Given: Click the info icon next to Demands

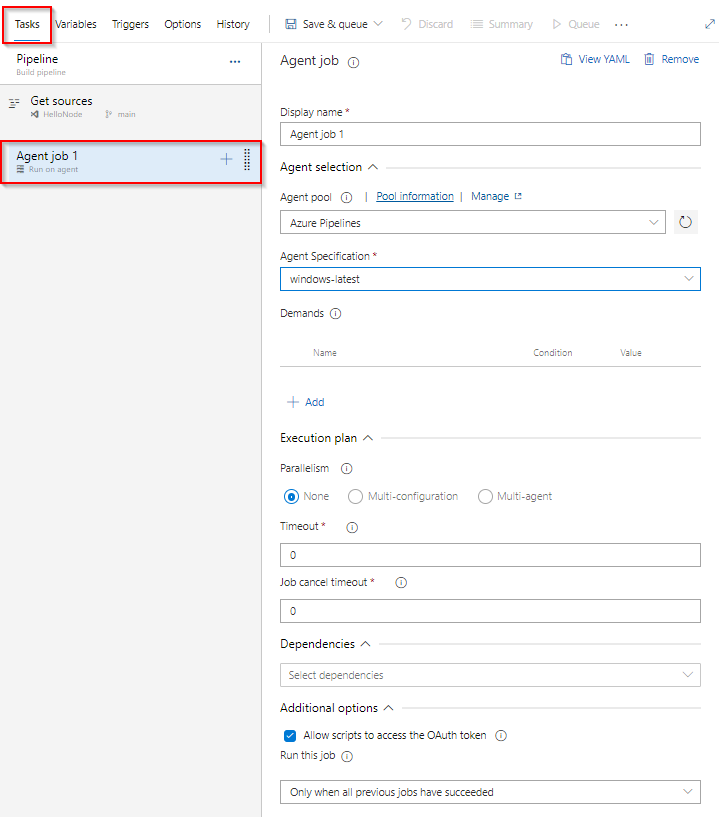Looking at the screenshot, I should (x=335, y=313).
